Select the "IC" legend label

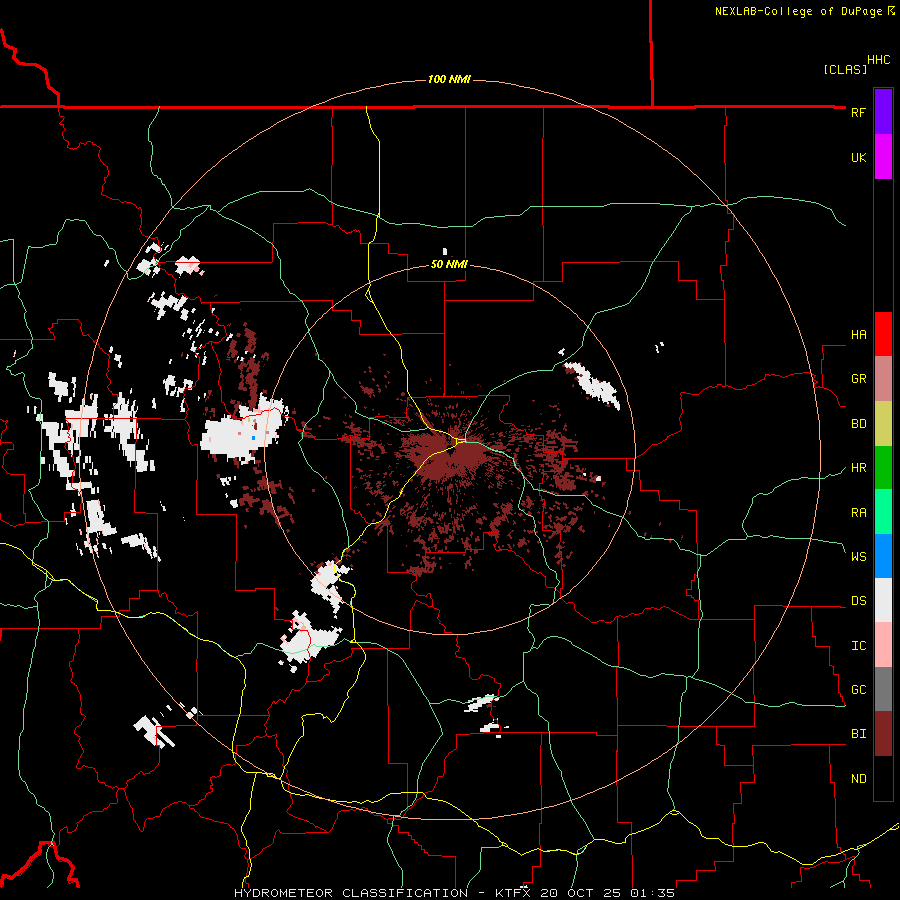click(x=858, y=646)
